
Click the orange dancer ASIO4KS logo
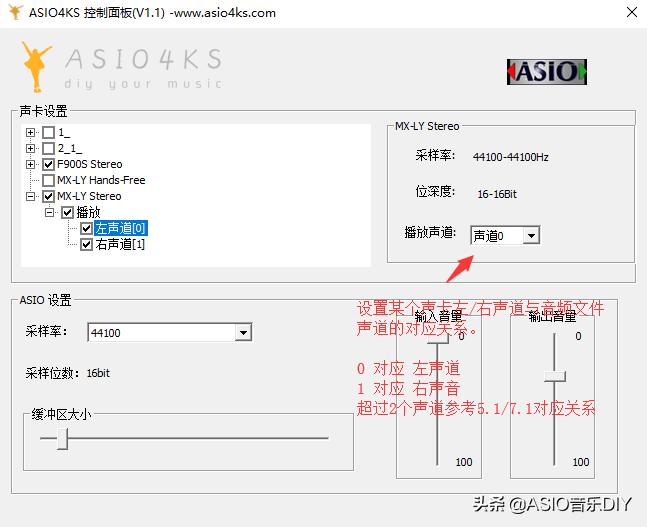[36, 66]
